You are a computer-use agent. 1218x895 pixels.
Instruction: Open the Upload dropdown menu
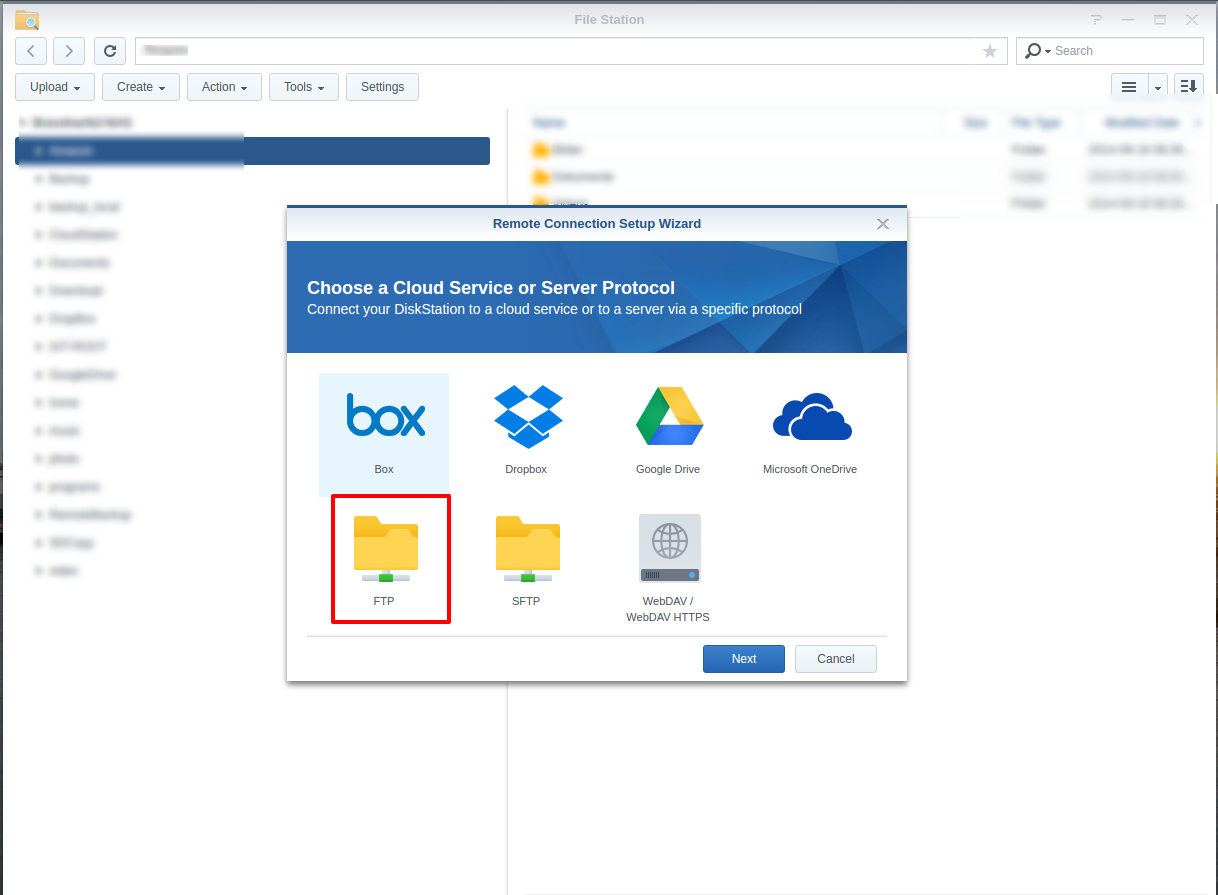tap(55, 87)
